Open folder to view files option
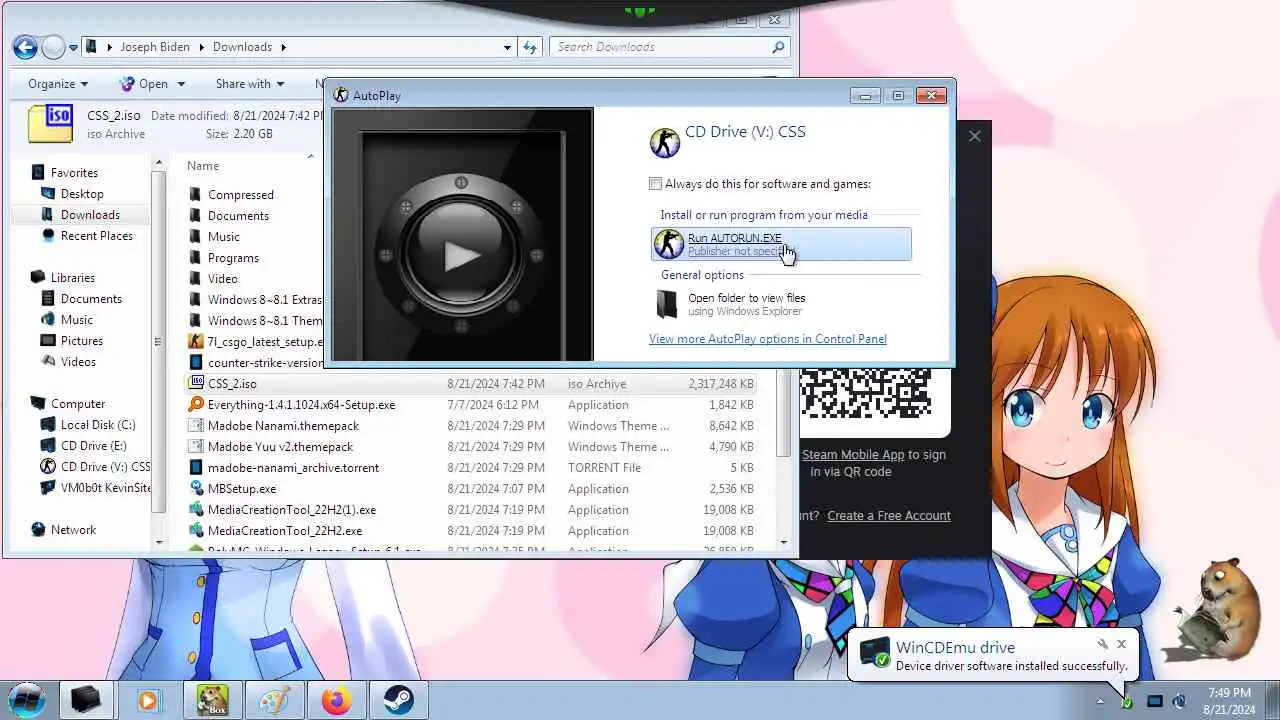This screenshot has height=720, width=1280. tap(746, 304)
